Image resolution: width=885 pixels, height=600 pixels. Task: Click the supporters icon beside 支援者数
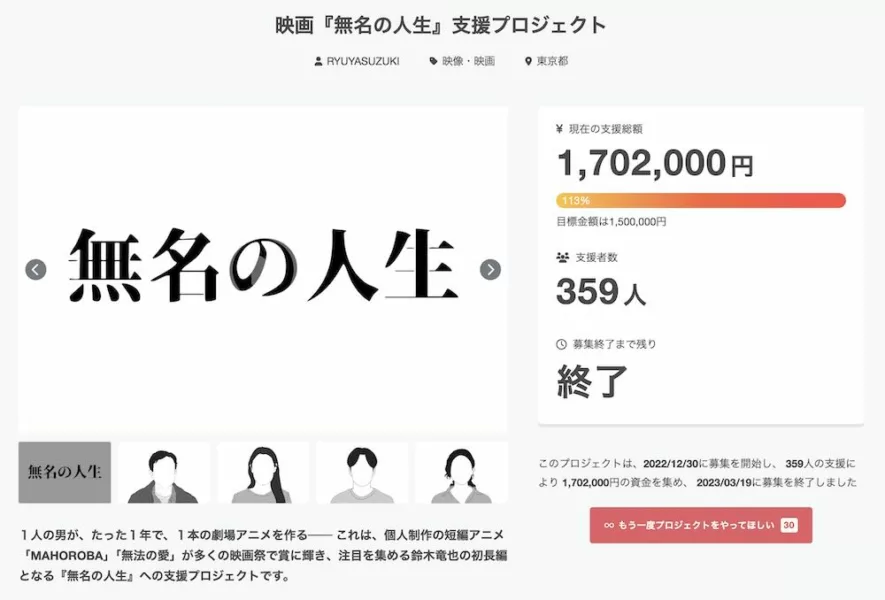561,257
